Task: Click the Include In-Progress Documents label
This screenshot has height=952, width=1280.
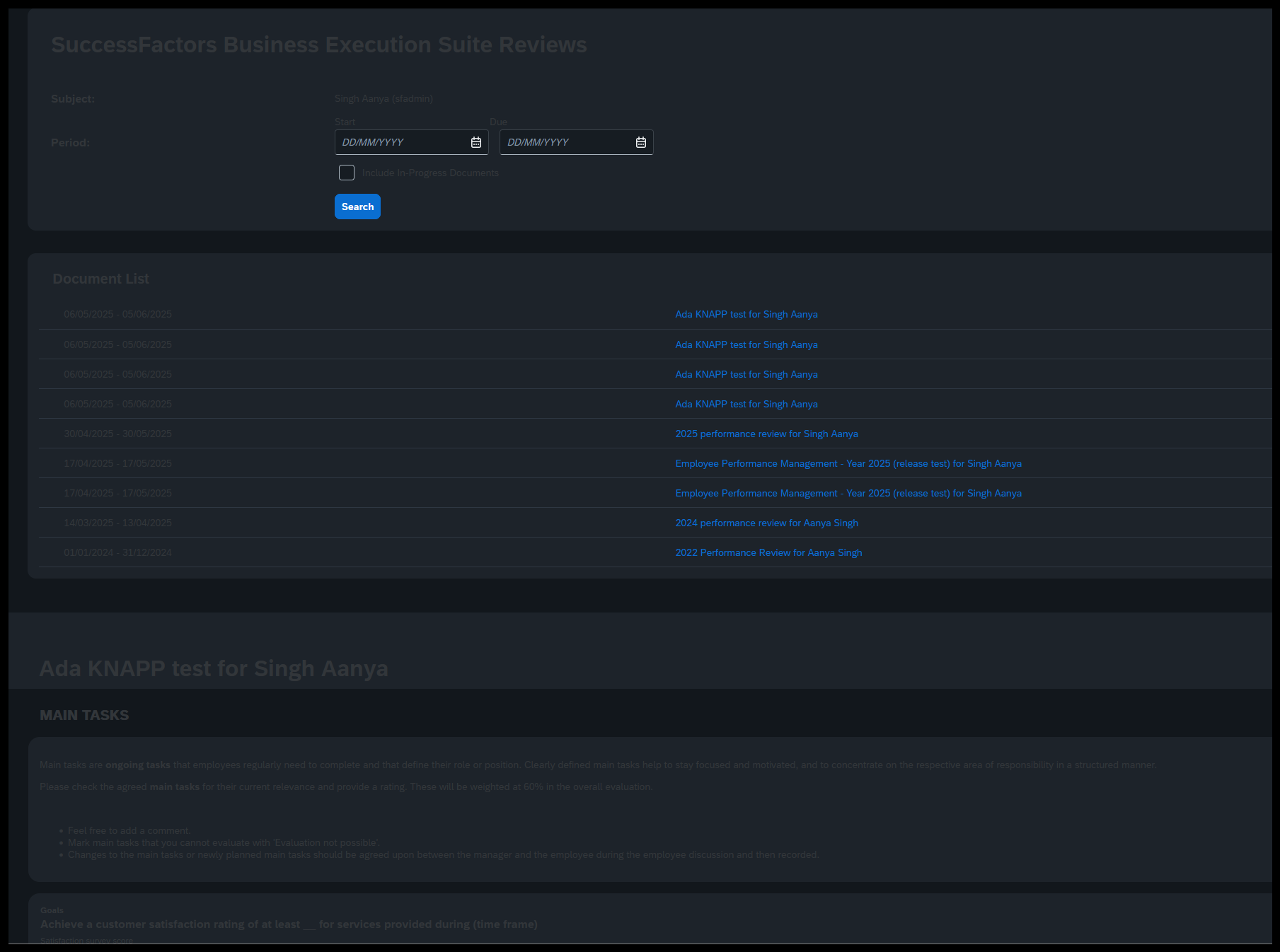Action: click(x=430, y=173)
